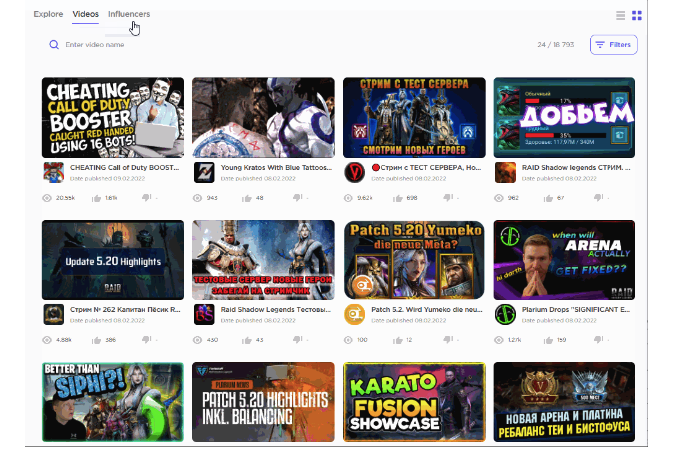Open video title CHEATING Call of Duty BOOST...
Image resolution: width=675 pixels, height=463 pixels.
124,167
